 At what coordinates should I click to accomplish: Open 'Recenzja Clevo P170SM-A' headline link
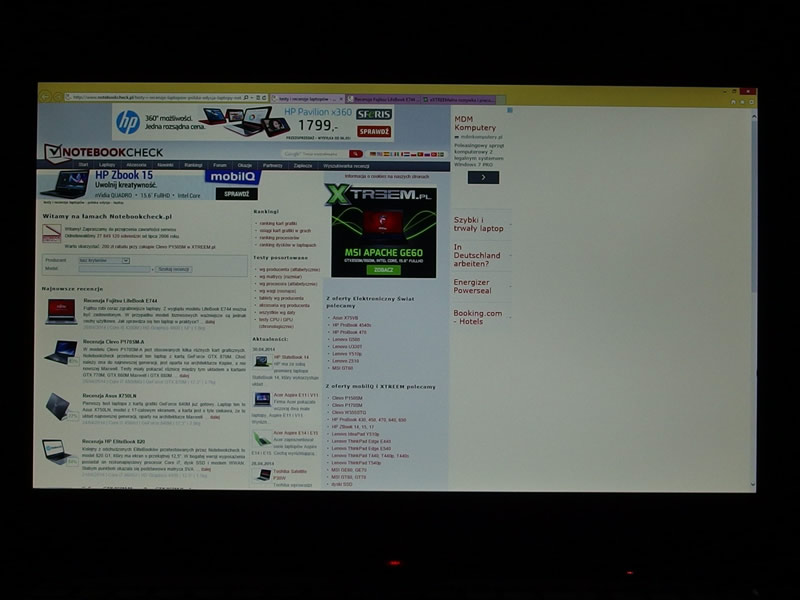pos(113,342)
